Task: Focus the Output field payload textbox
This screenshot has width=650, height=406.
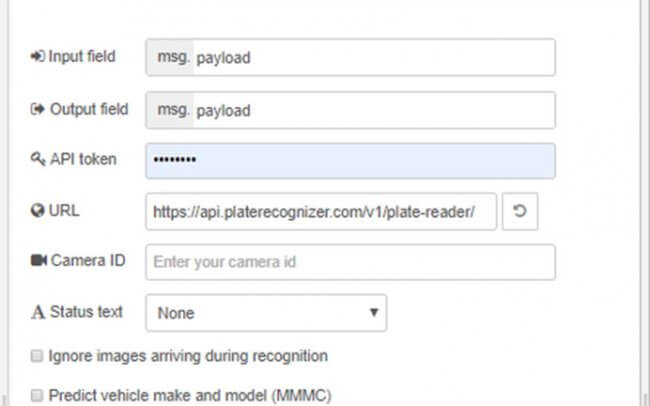Action: click(374, 110)
